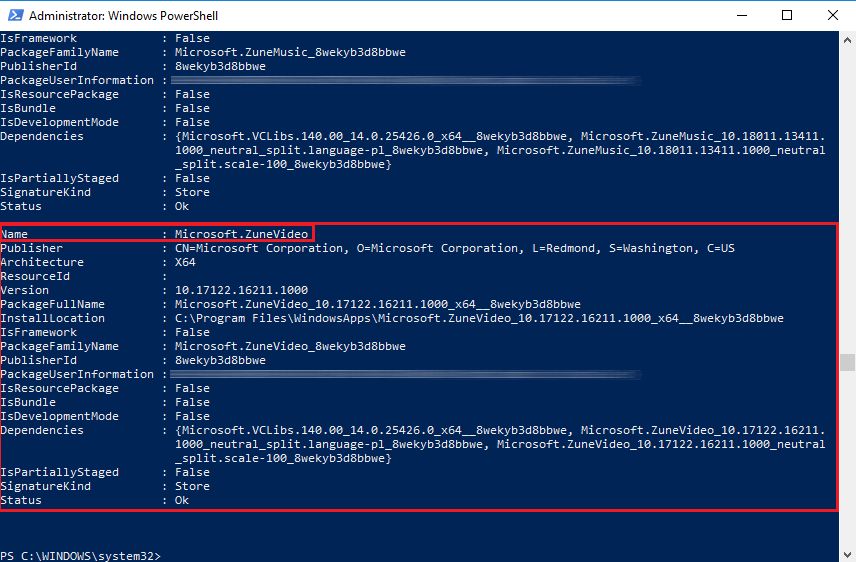Click the ZuneVideo IsBundle label
Screen dimensions: 856x562
click(x=28, y=403)
